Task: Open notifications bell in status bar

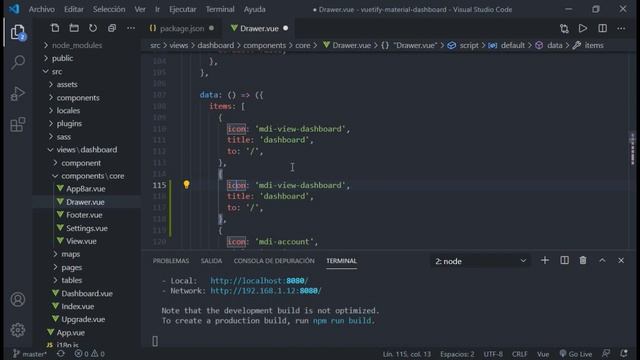Action: (624, 353)
